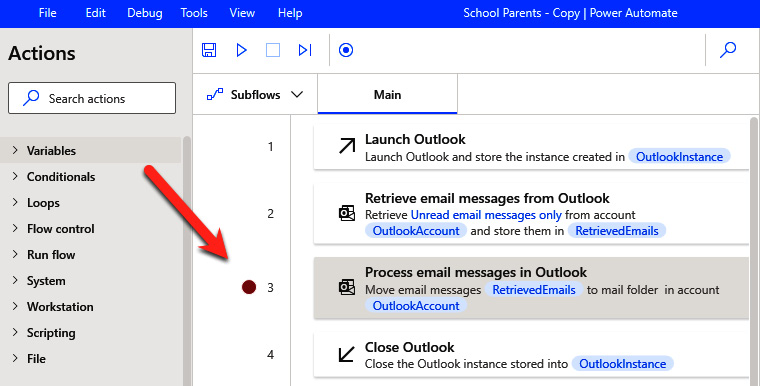760x386 pixels.
Task: Click line number 2 in the gutter
Action: click(x=270, y=213)
